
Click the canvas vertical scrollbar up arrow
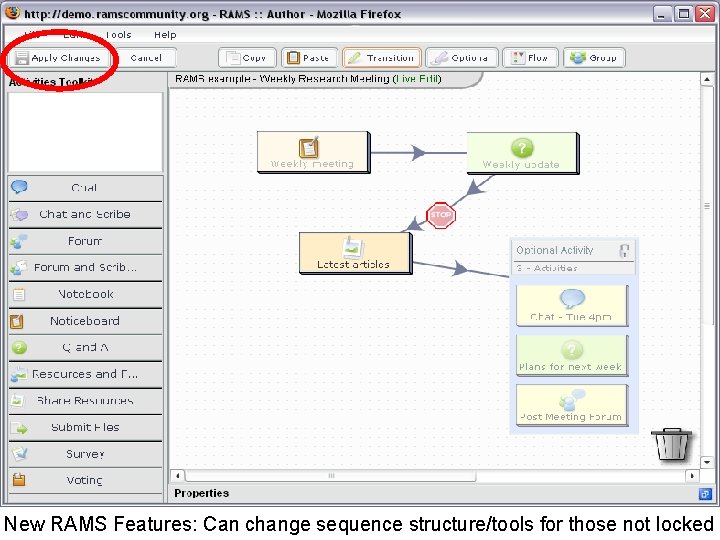point(707,79)
